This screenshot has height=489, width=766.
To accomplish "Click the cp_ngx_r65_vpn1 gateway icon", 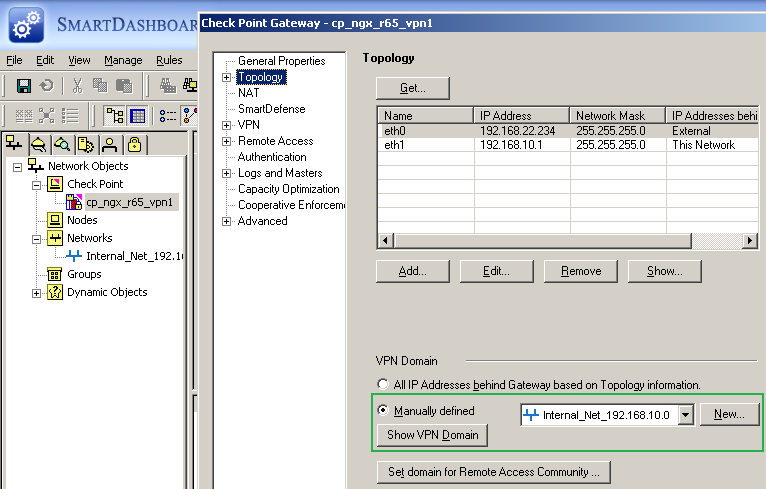I will (x=74, y=202).
